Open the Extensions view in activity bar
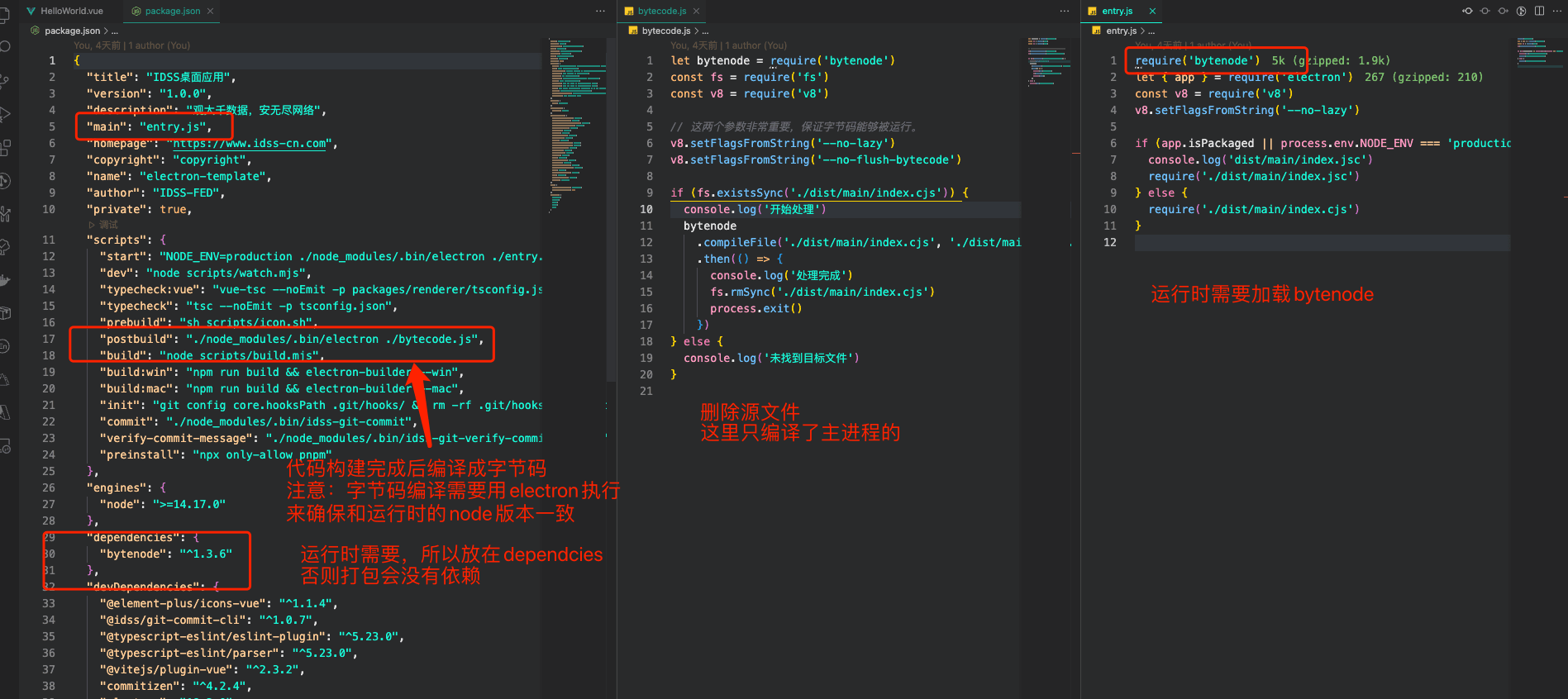1568x699 pixels. pyautogui.click(x=4, y=148)
